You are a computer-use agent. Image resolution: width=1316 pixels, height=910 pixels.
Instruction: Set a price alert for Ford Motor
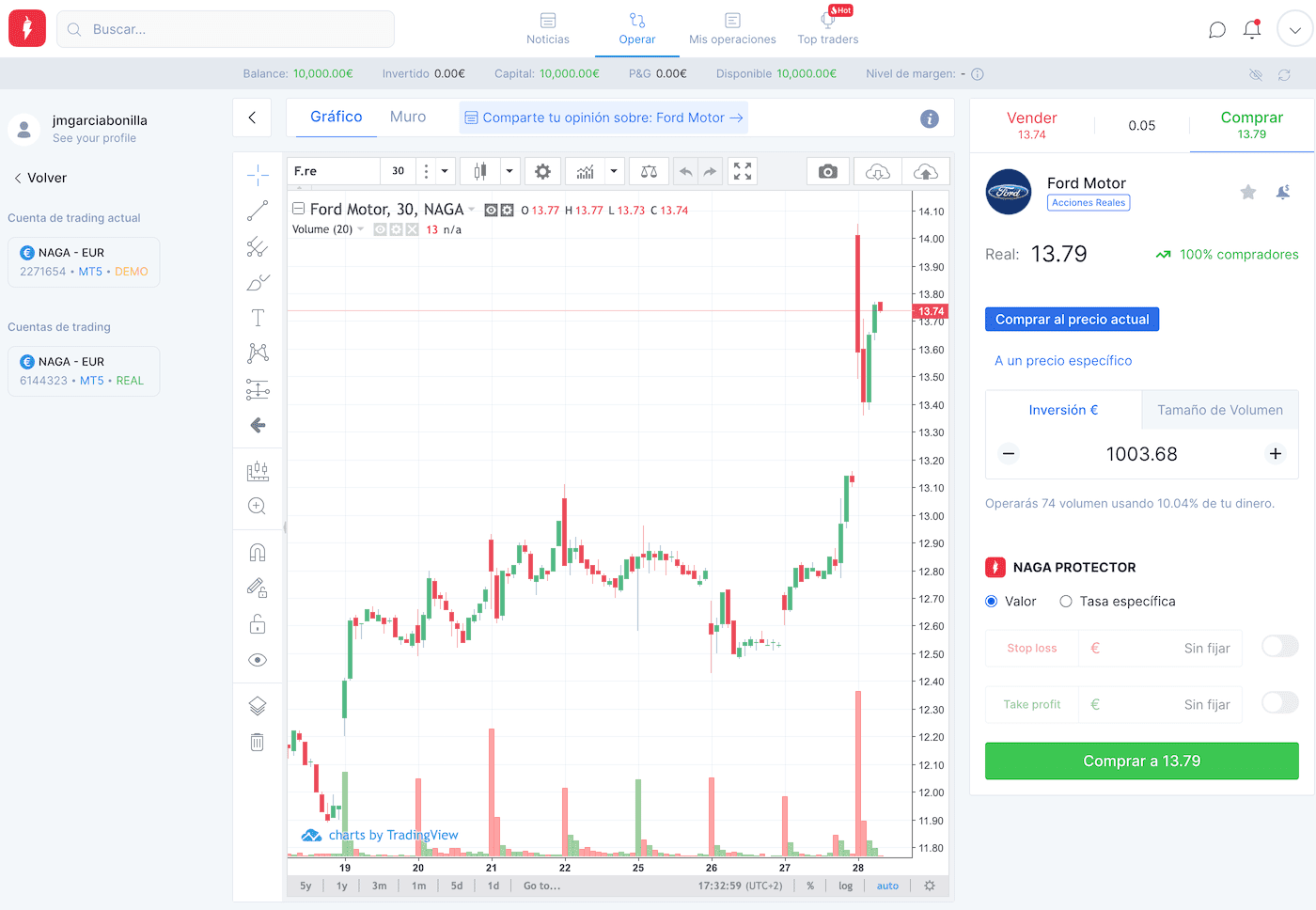1283,192
